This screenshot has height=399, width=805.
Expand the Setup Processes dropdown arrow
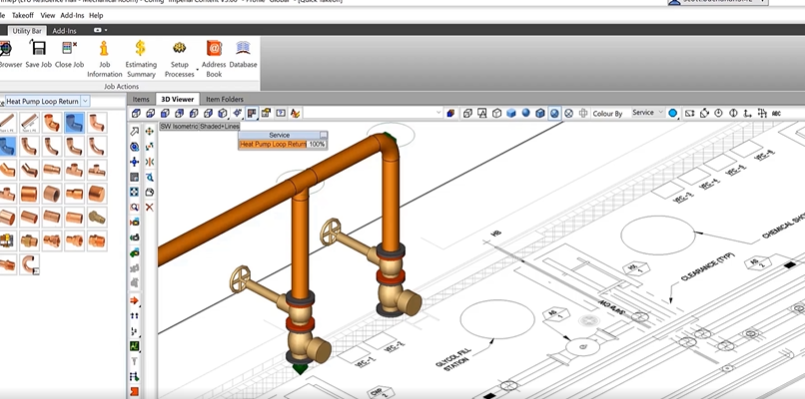(197, 69)
